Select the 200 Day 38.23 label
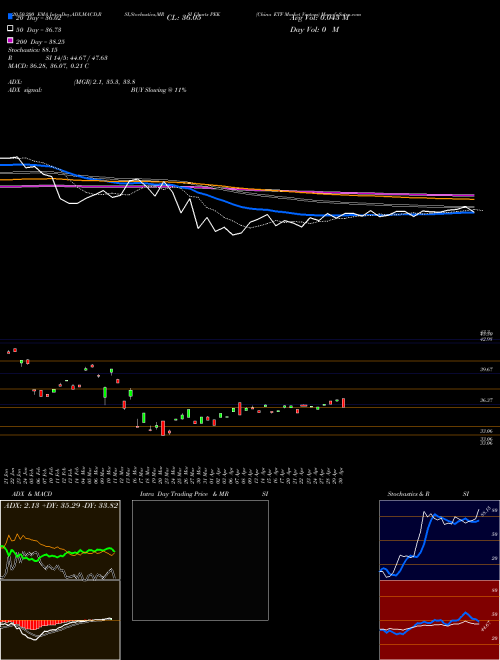 point(40,41)
